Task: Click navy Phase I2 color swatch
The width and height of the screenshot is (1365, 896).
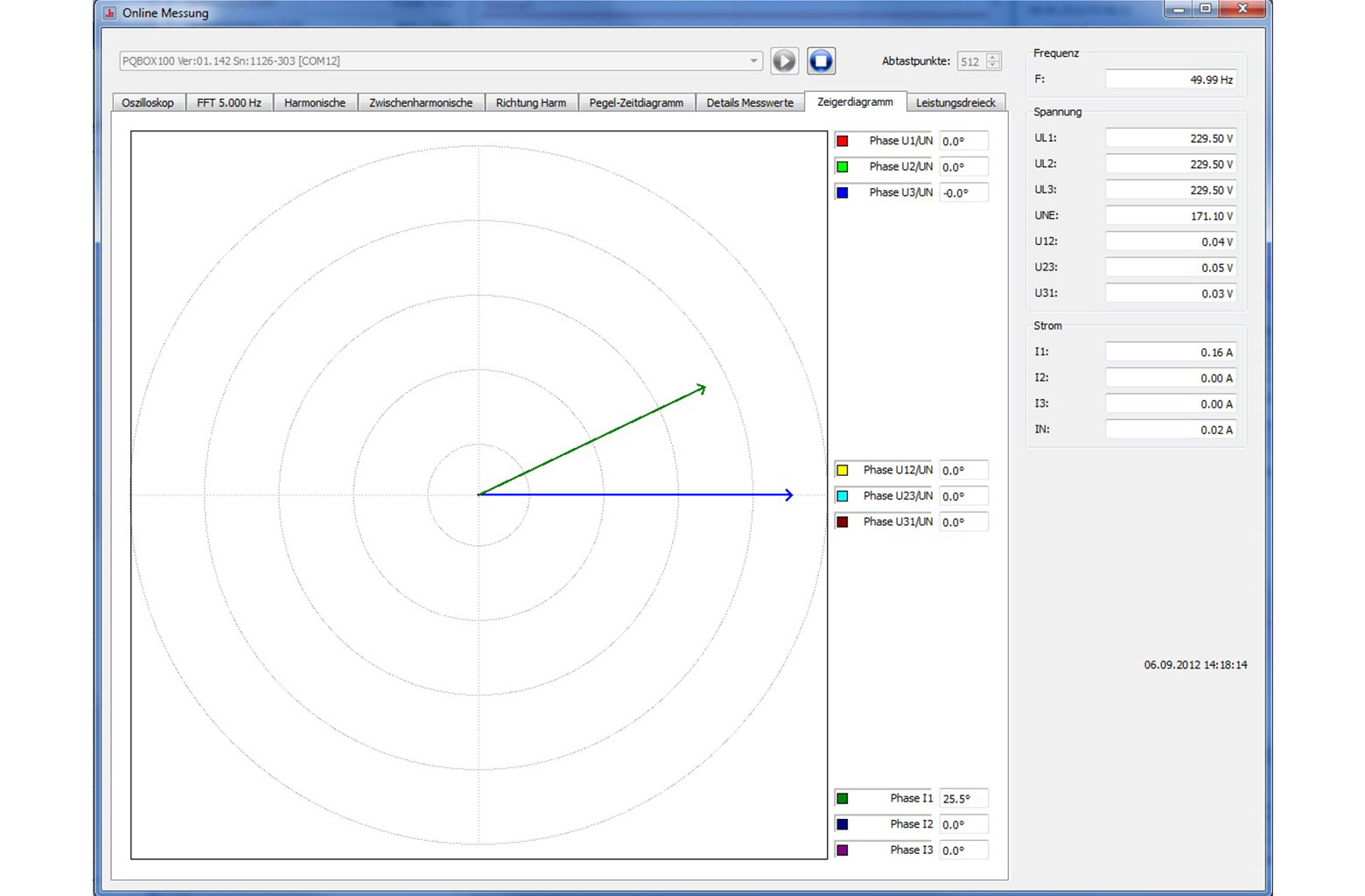Action: (x=843, y=824)
